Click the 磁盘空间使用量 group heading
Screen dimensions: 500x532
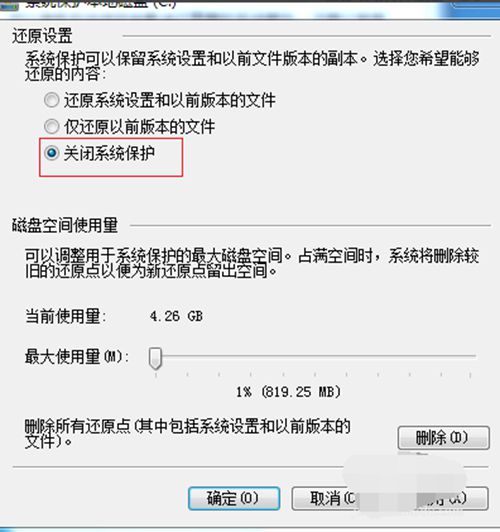coord(65,225)
